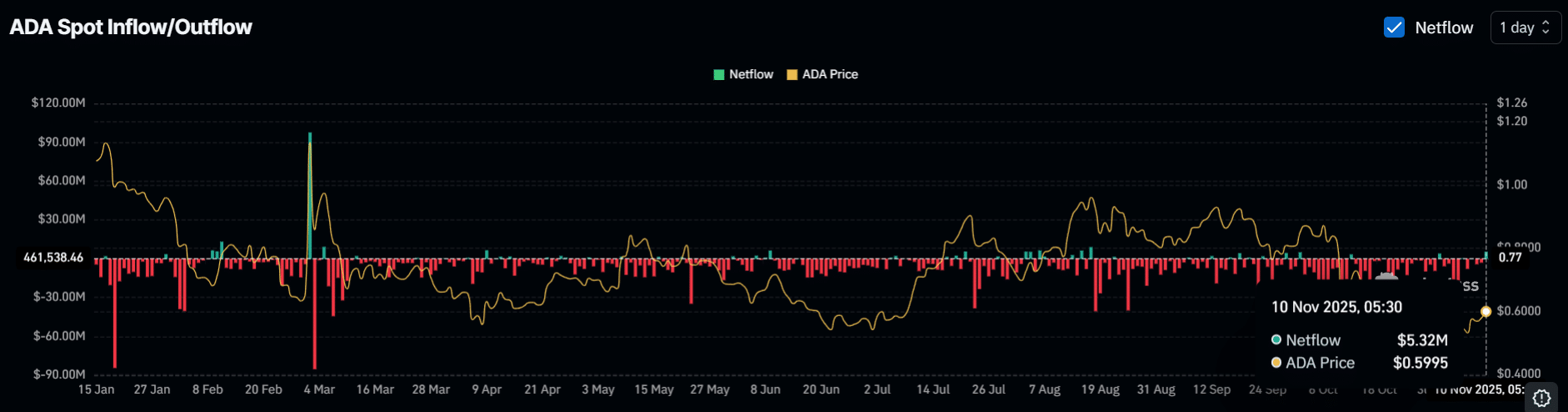
Task: Click the ADA price point marker at $0.5995
Action: [1486, 311]
